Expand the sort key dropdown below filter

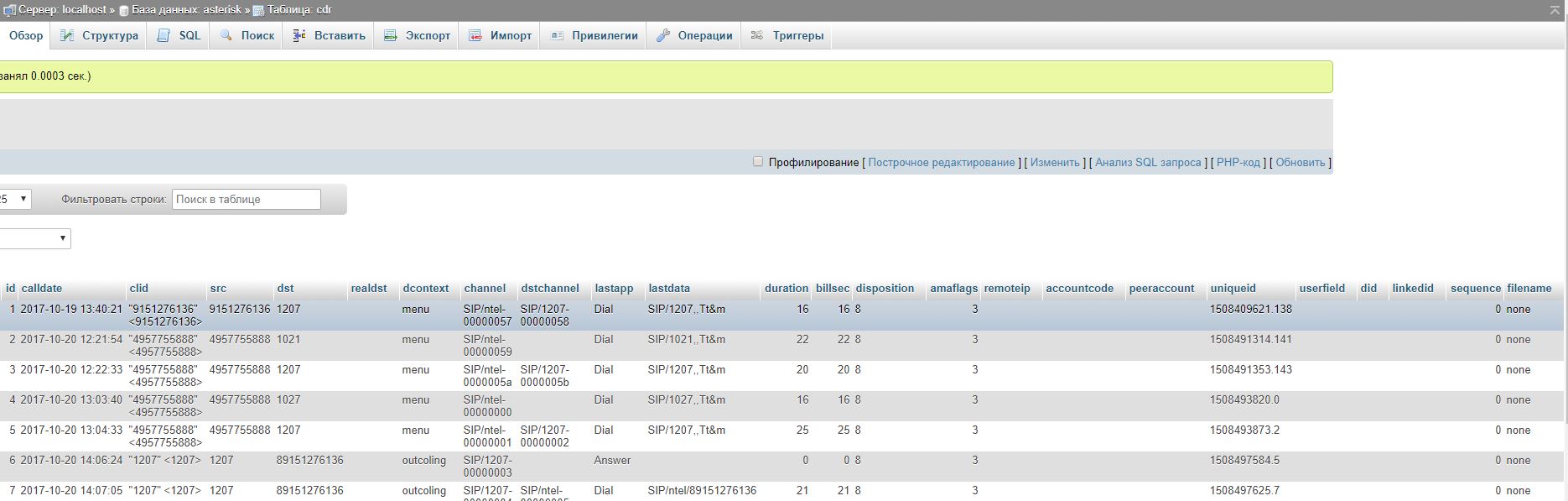click(34, 239)
